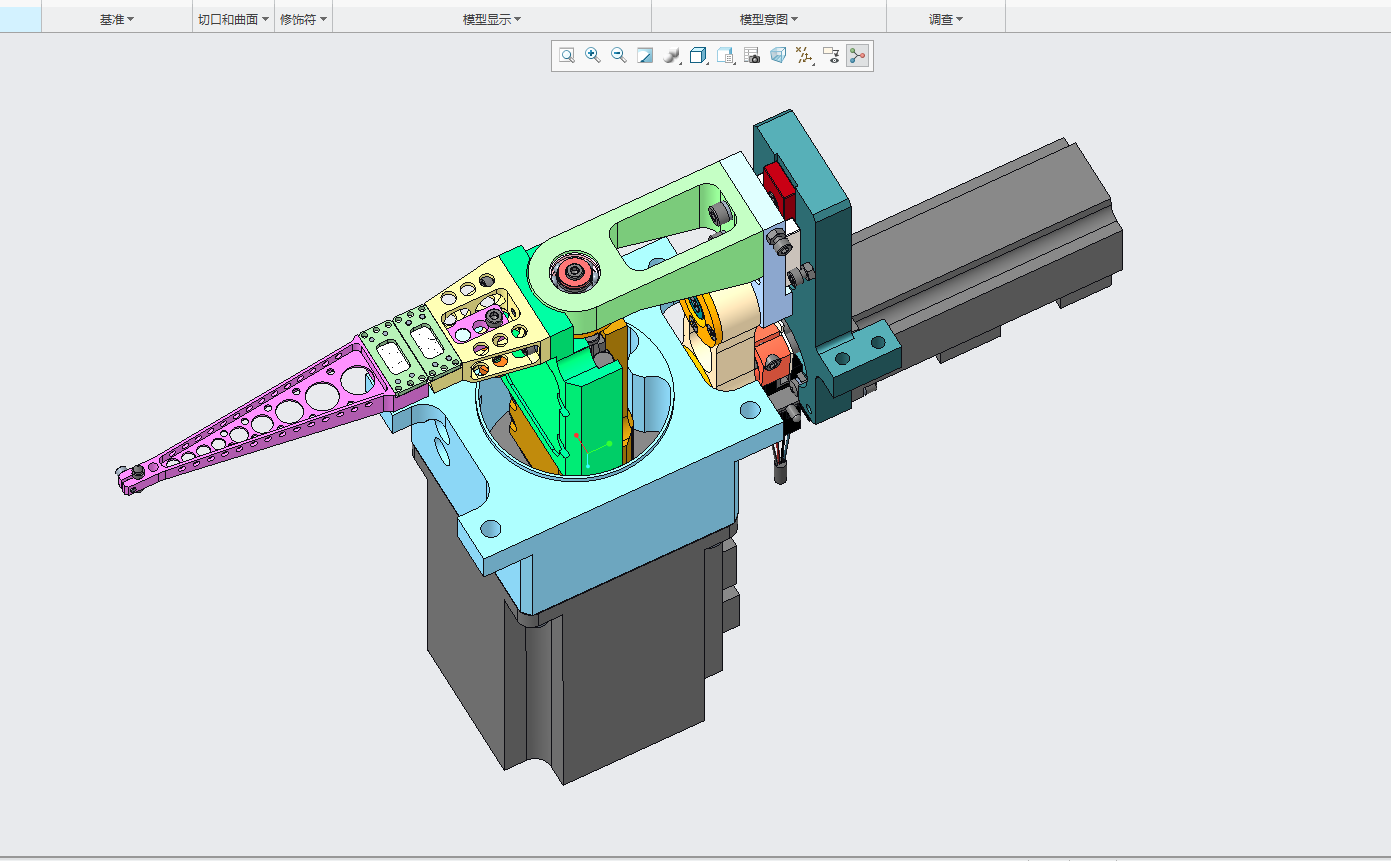Open the shaded rendering options dropdown
The image size is (1391, 861).
tap(672, 56)
